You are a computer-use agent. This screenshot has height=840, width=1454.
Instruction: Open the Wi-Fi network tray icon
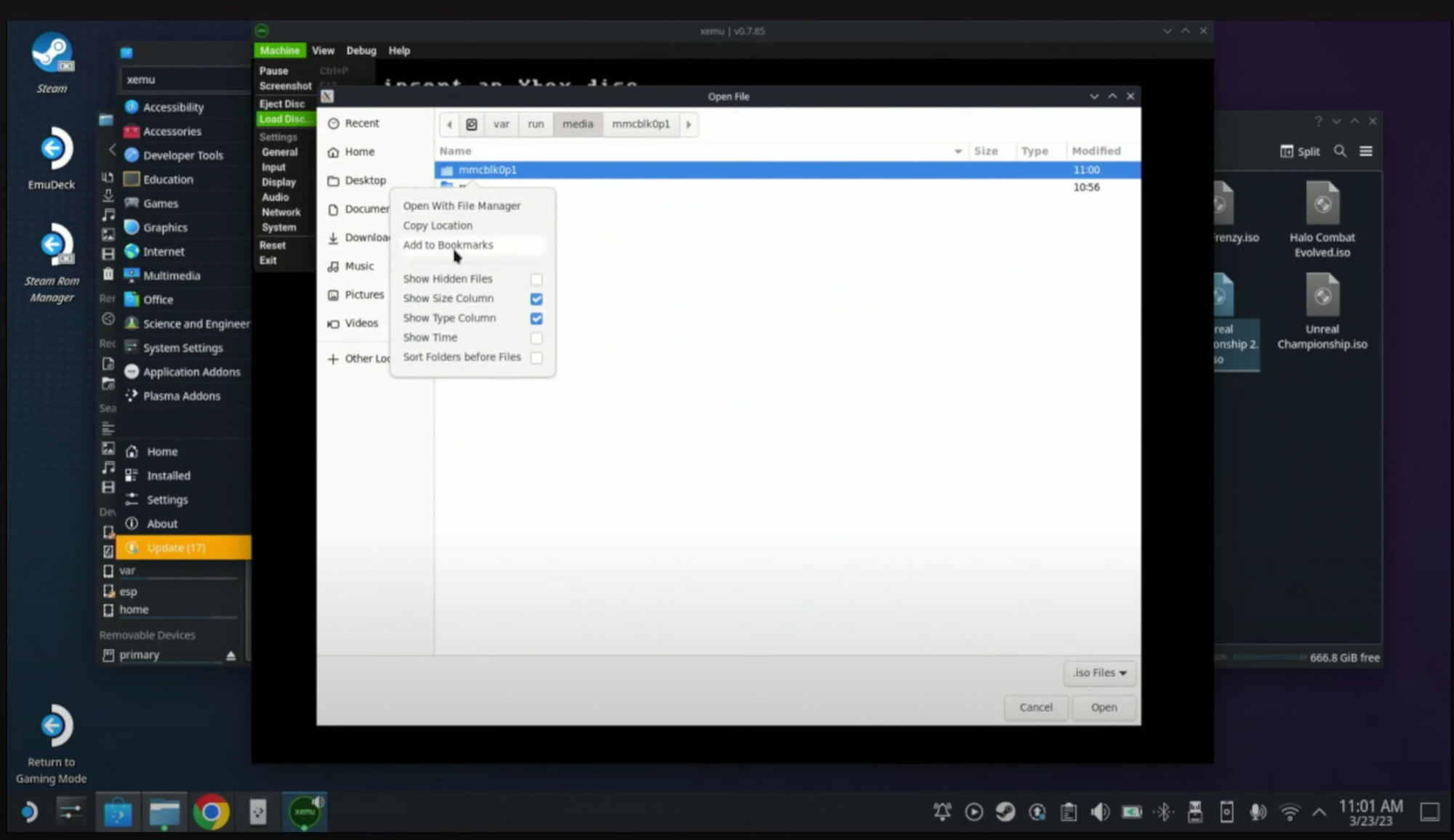pos(1289,812)
